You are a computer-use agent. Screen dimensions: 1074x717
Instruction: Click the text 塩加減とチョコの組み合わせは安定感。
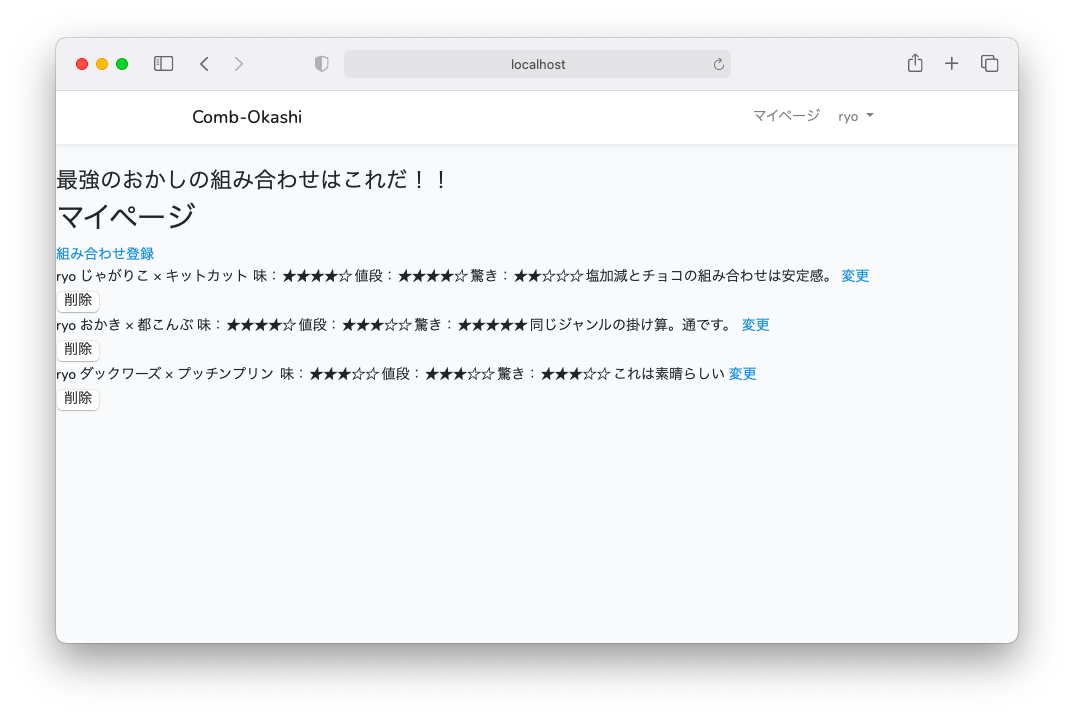[712, 275]
